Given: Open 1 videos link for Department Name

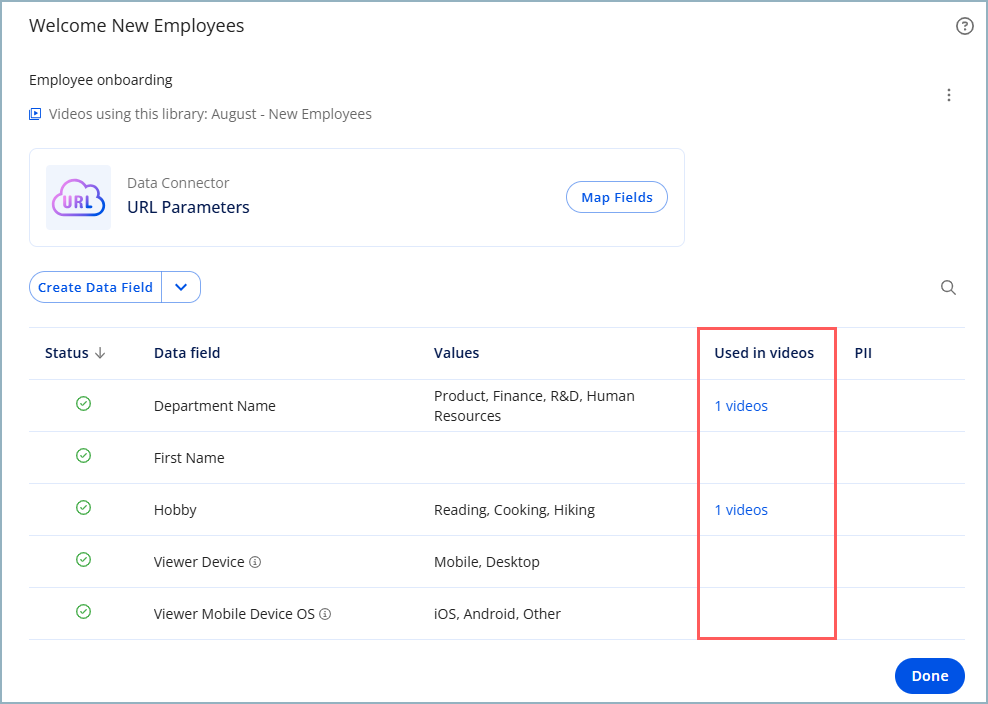Looking at the screenshot, I should (x=741, y=406).
